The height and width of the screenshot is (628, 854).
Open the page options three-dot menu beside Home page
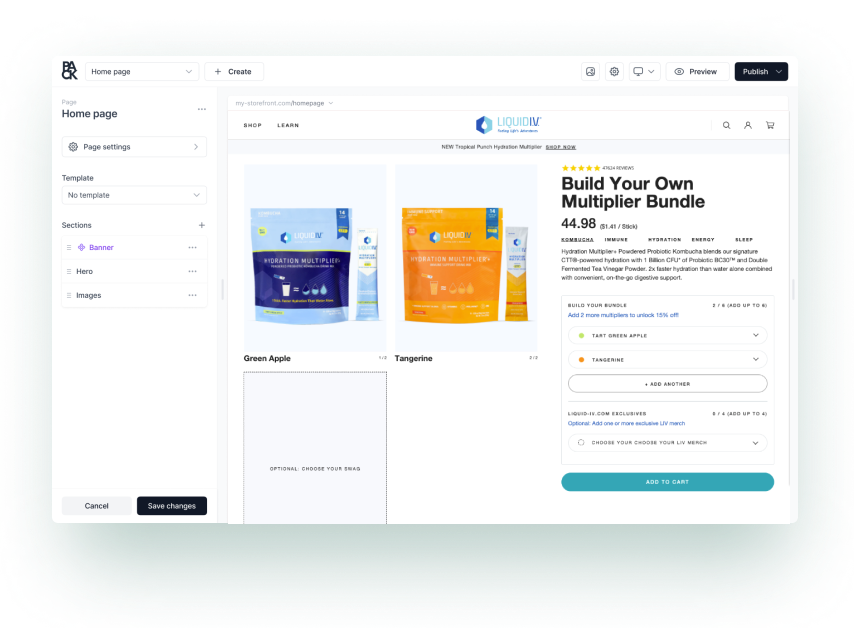click(x=201, y=109)
